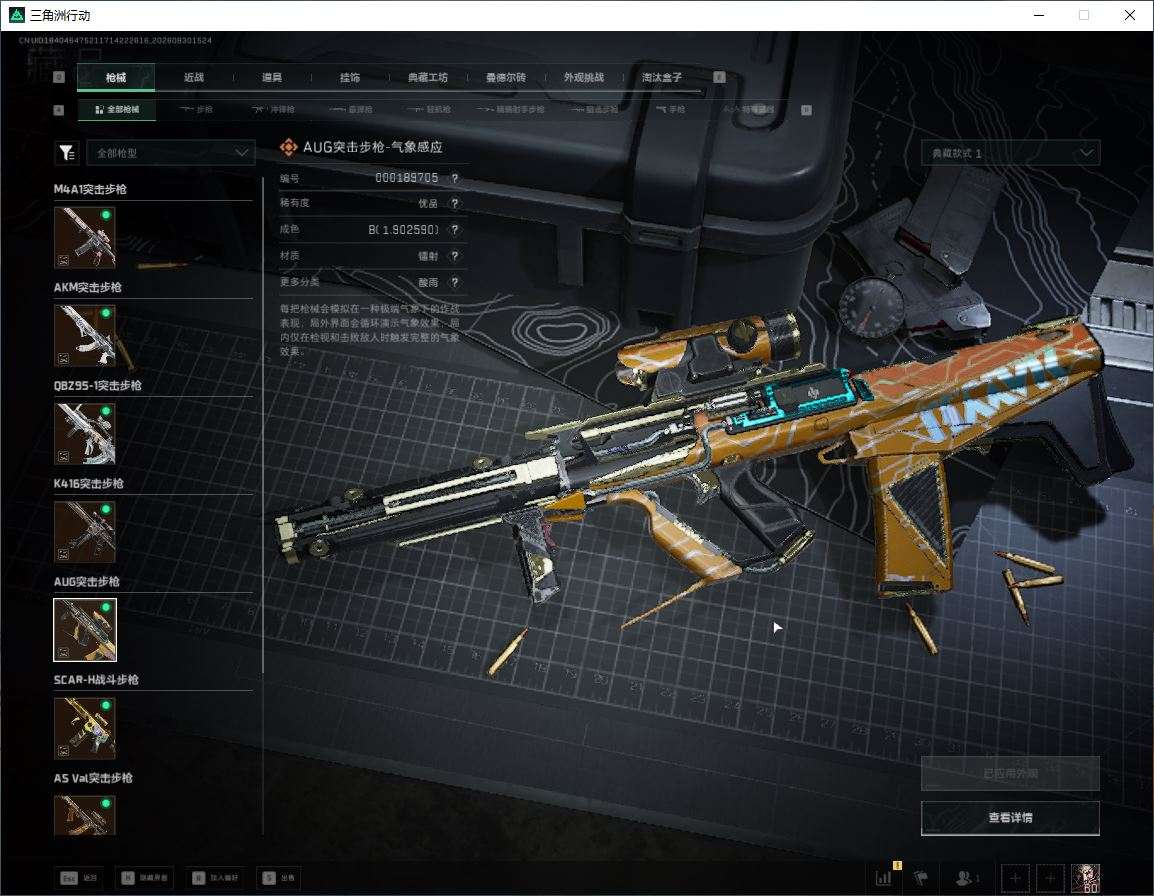This screenshot has height=896, width=1154.
Task: Click the previous sub-category key icon left of 全部枪械
Action: [x=59, y=110]
